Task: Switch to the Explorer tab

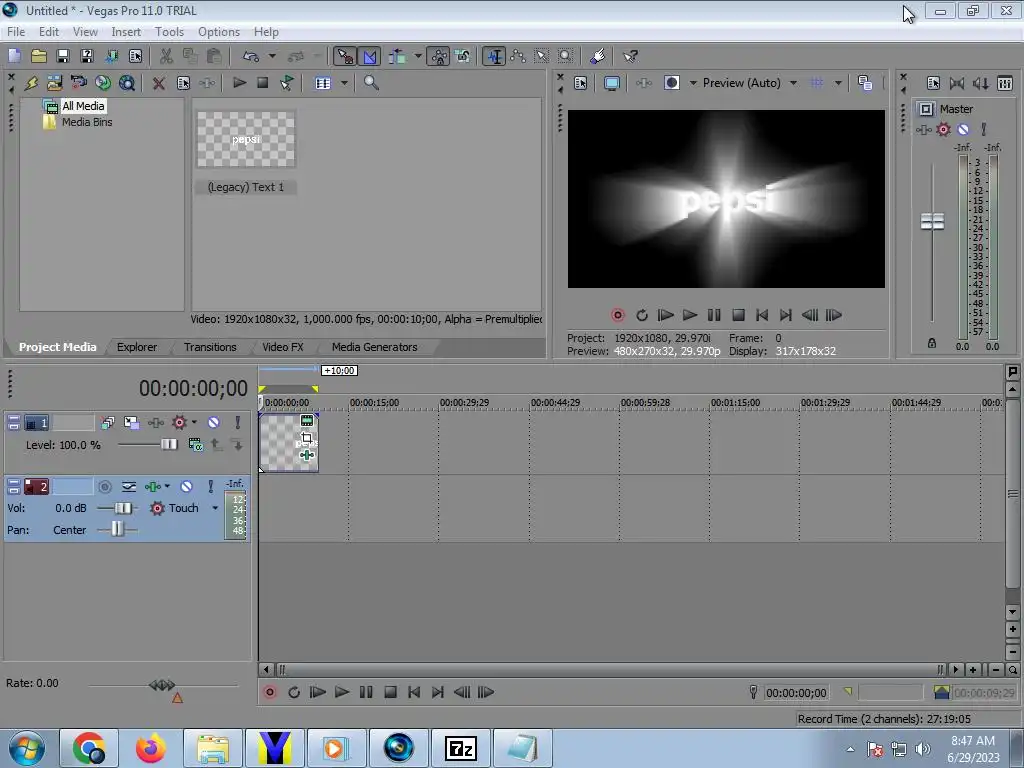Action: [136, 347]
